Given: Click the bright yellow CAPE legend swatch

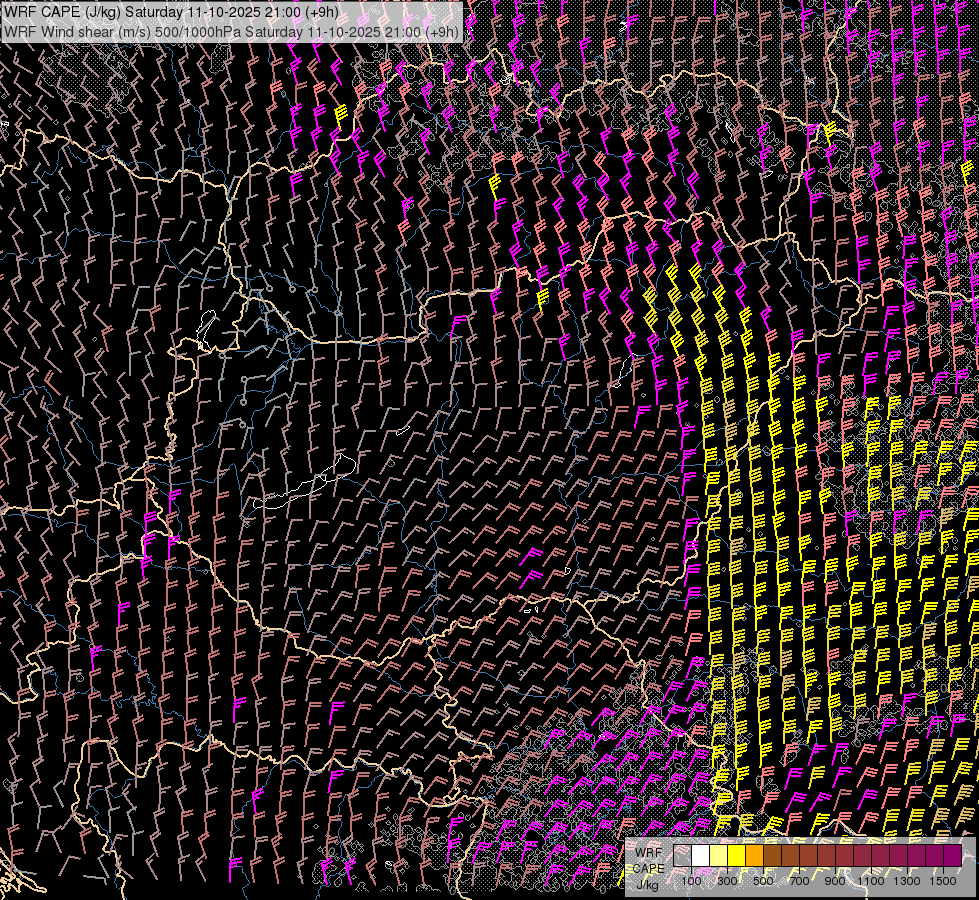Looking at the screenshot, I should click(737, 855).
